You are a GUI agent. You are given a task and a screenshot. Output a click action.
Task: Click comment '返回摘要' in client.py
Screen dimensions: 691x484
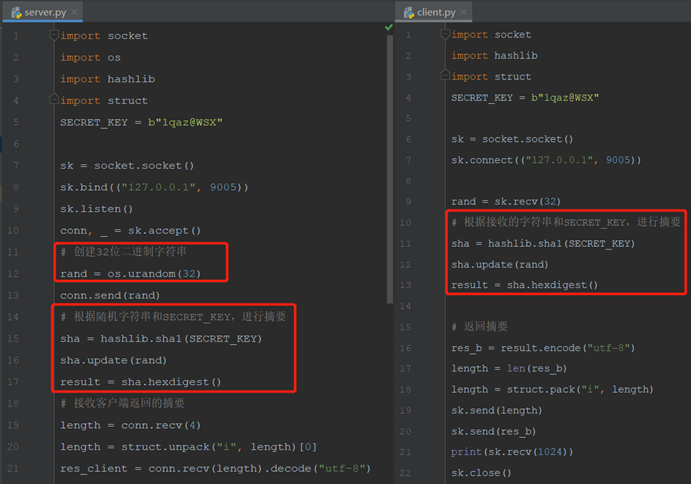click(479, 327)
